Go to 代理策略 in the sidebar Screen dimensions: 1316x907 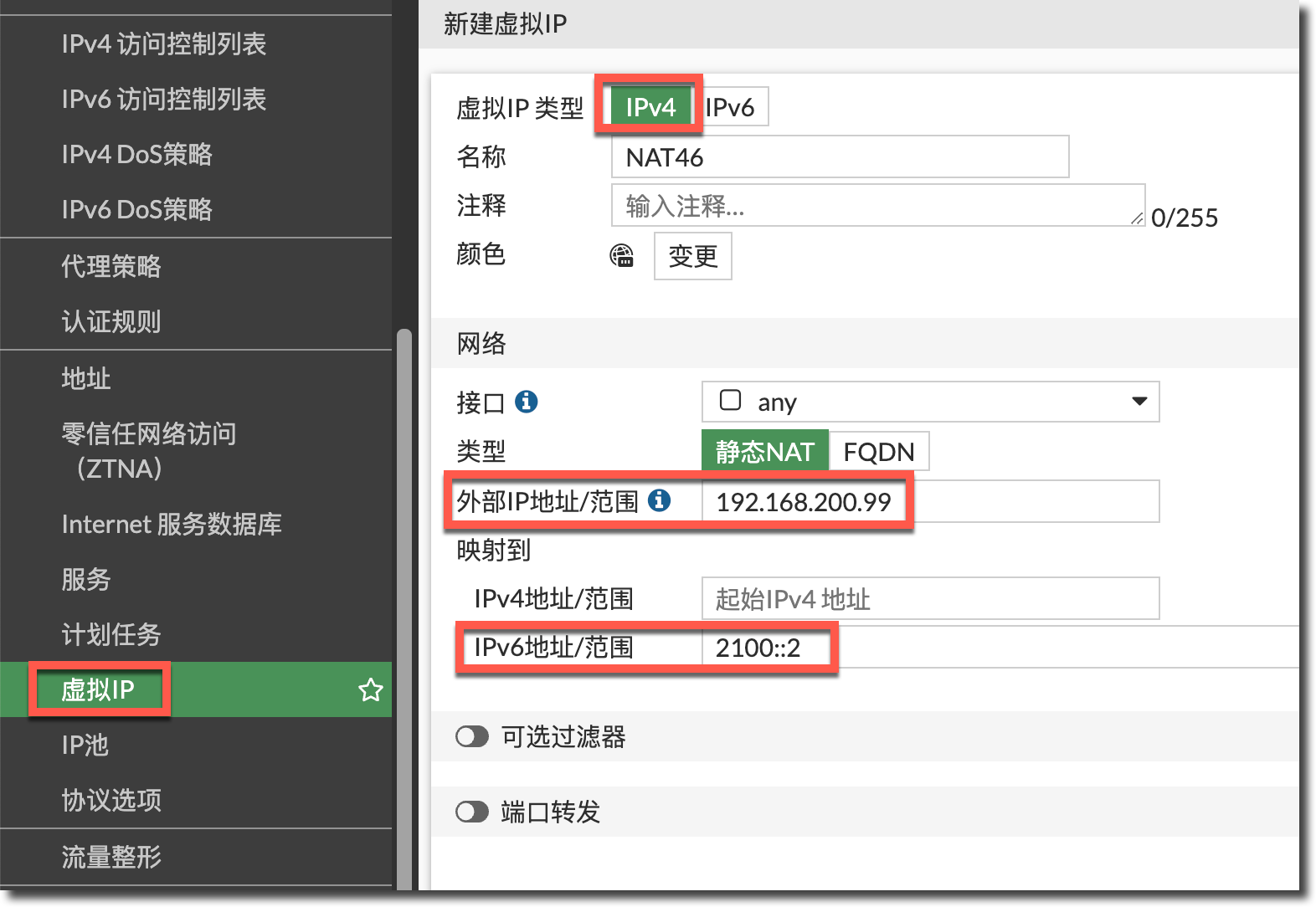coord(111,266)
